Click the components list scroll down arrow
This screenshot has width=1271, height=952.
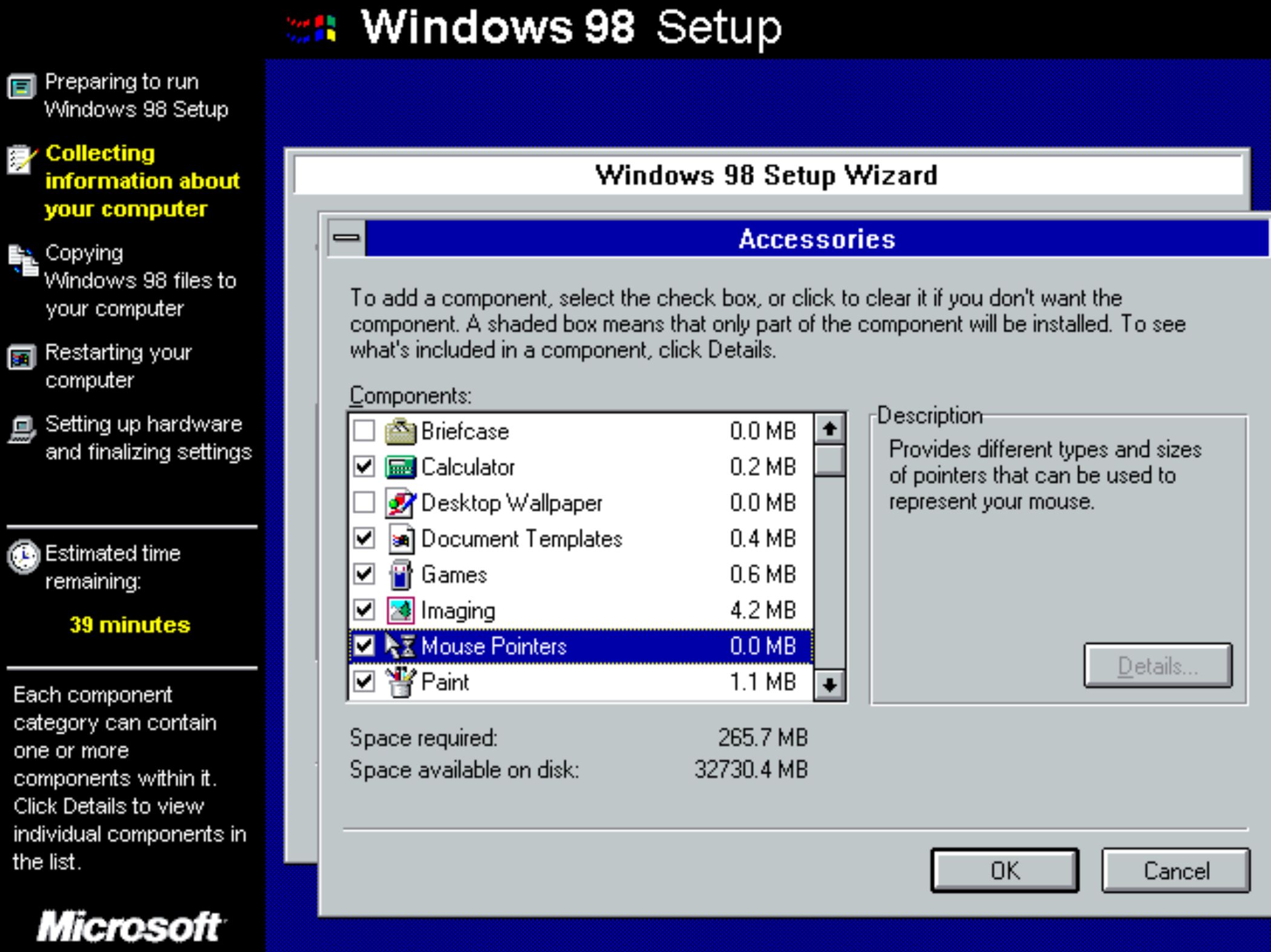coord(830,685)
